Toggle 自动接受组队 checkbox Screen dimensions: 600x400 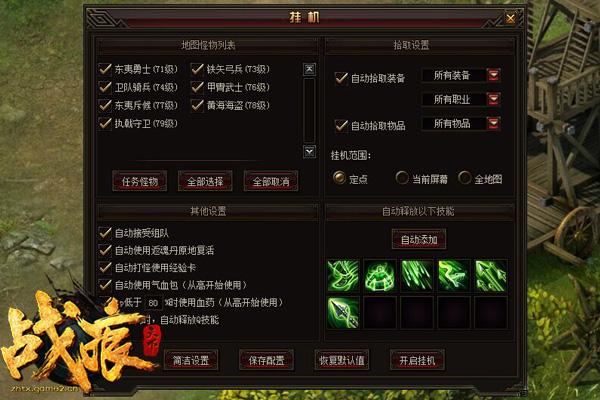[x=105, y=233]
